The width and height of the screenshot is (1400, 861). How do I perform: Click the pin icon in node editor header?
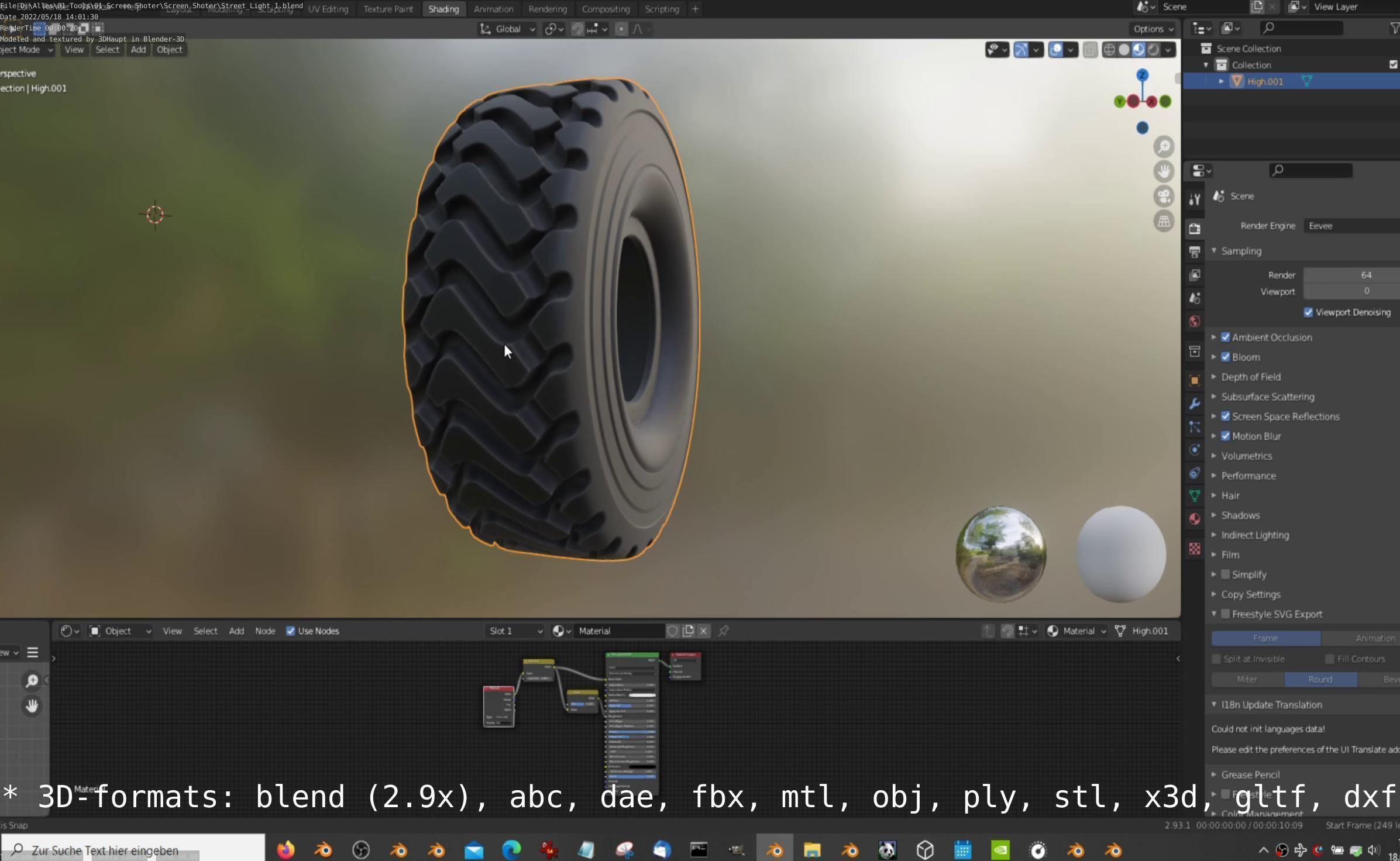pyautogui.click(x=724, y=631)
